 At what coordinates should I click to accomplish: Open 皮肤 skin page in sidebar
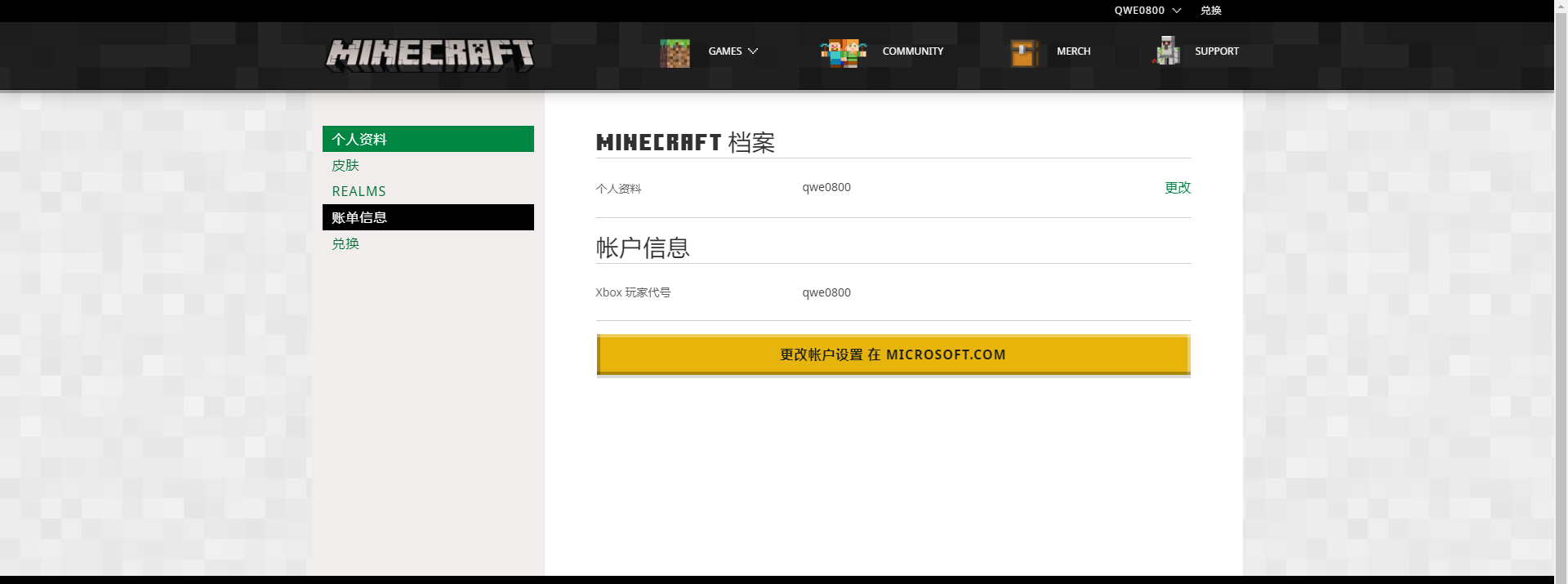pyautogui.click(x=345, y=165)
